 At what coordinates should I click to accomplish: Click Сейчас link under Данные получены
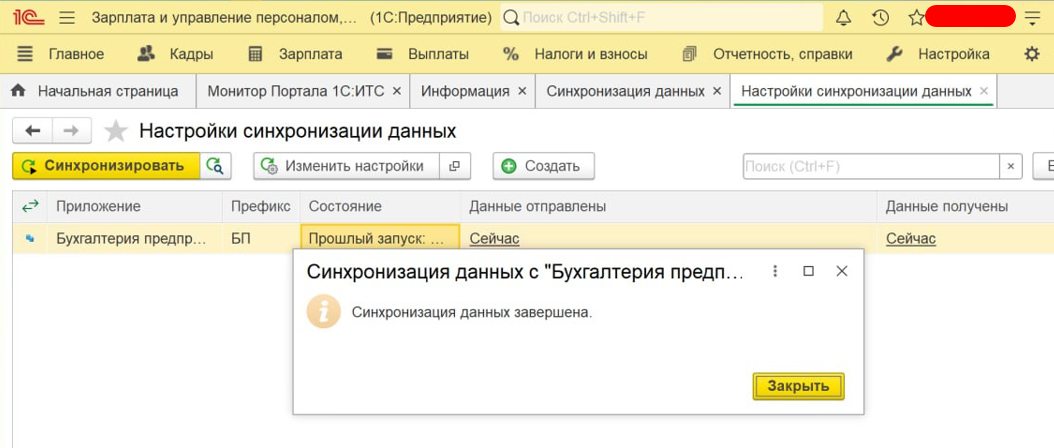click(911, 239)
